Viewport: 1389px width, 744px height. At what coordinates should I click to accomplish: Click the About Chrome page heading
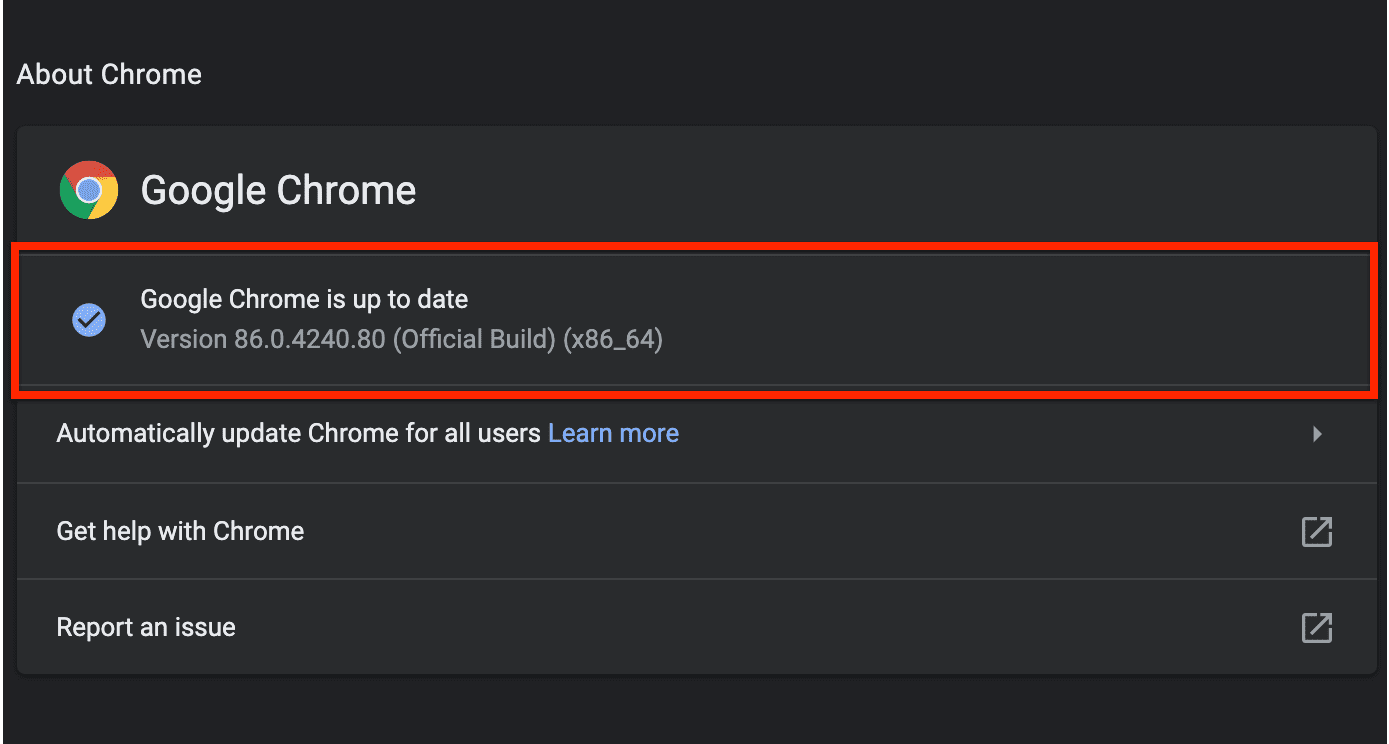coord(109,75)
